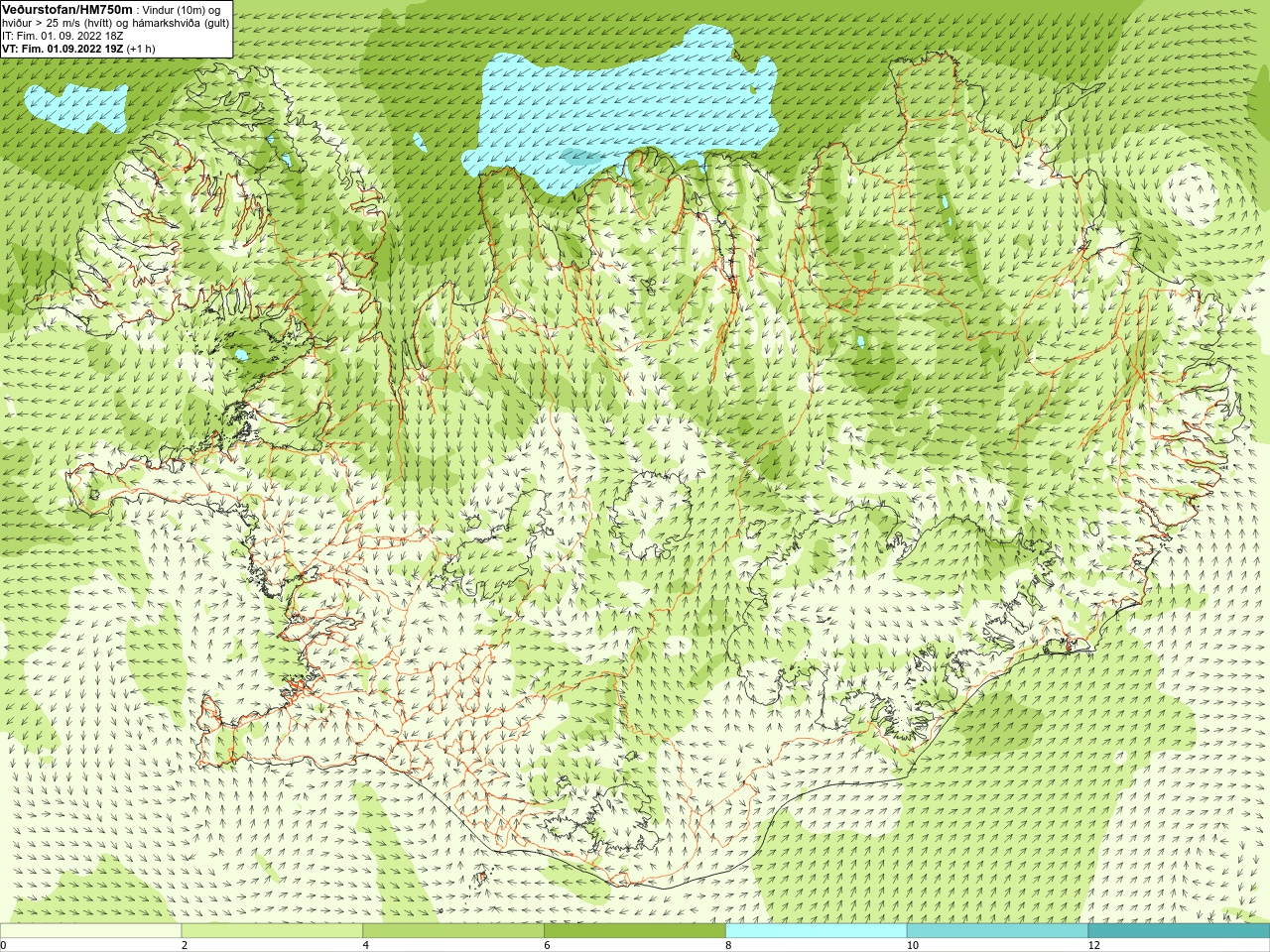Click the '4' label on the color scale
Screen dimensions: 1270x952
[x=366, y=945]
